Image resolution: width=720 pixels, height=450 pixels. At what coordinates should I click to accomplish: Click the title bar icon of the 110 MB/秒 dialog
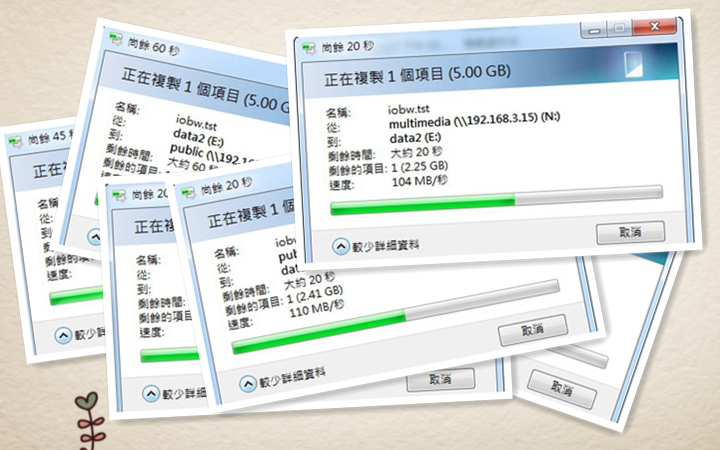[x=189, y=193]
